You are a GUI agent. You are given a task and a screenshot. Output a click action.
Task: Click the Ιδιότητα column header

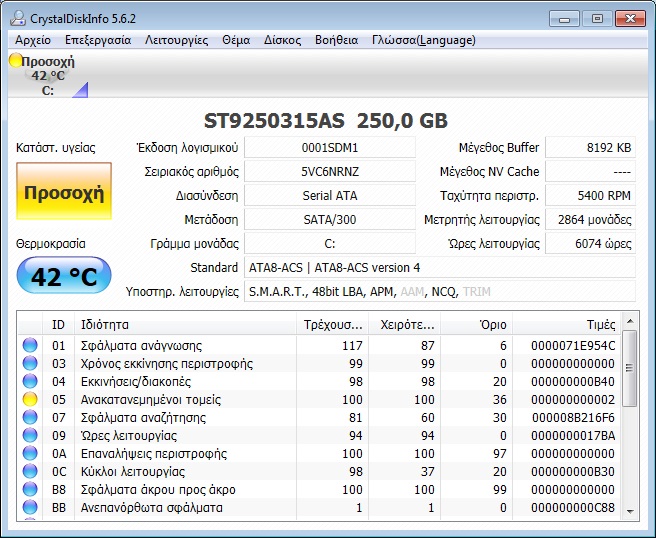[x=185, y=324]
